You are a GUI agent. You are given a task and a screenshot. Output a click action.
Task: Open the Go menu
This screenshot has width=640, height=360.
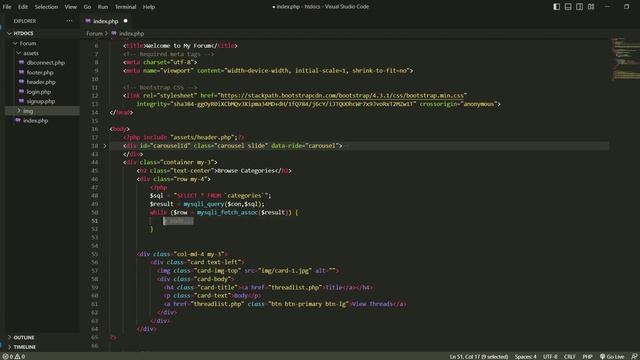pos(87,7)
